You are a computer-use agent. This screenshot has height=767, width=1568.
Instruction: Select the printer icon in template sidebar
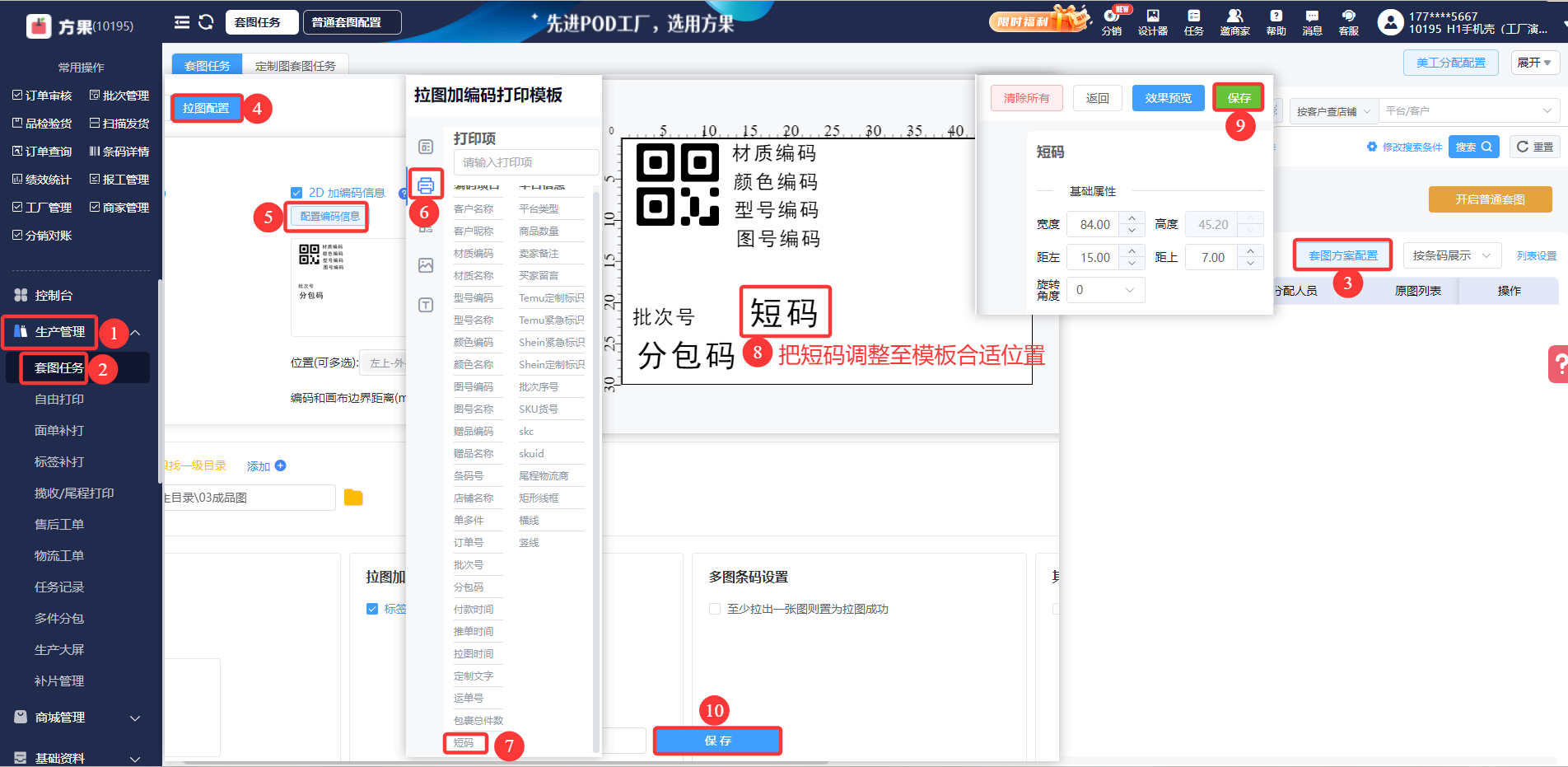[426, 185]
